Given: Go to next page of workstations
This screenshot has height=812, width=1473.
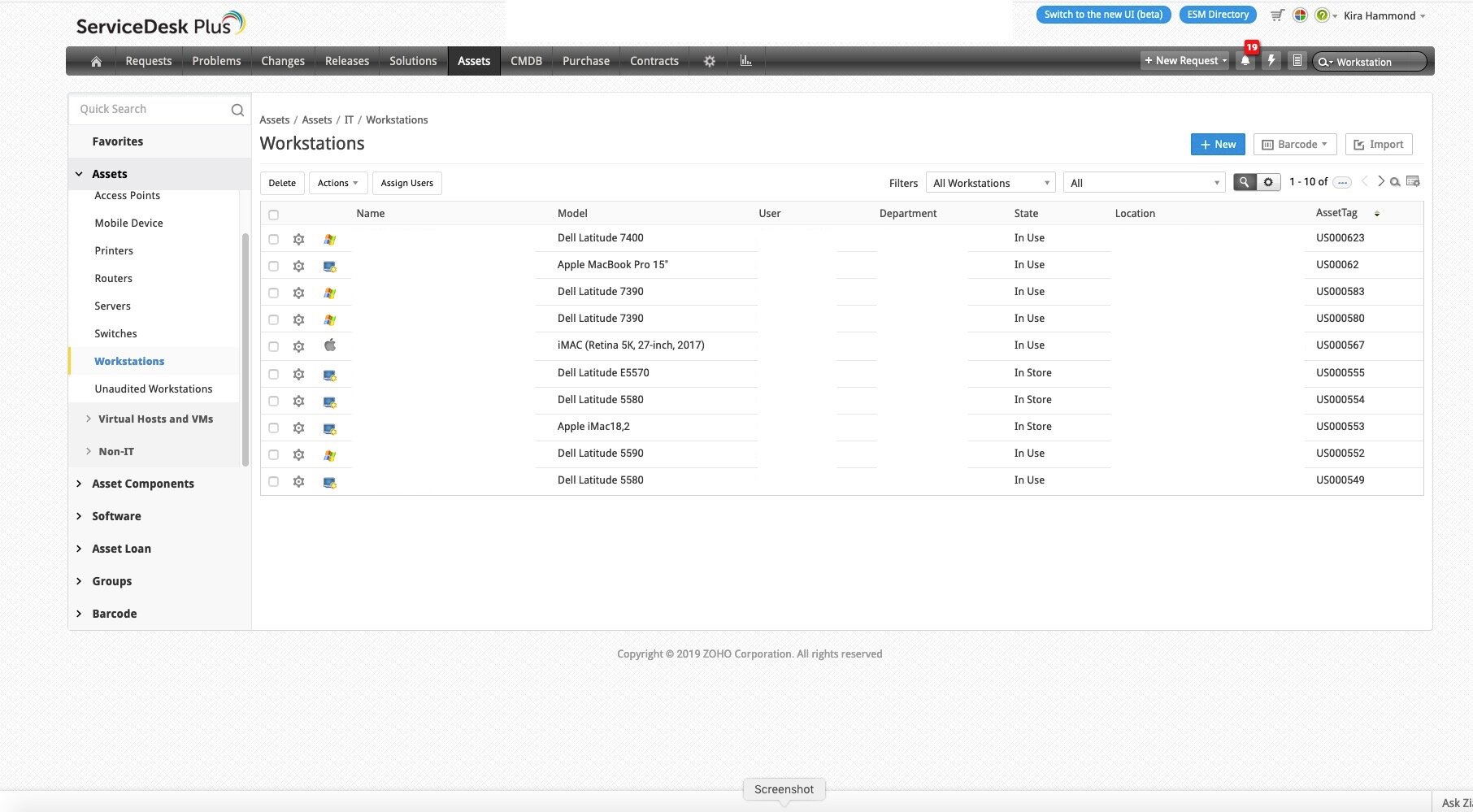Looking at the screenshot, I should click(x=1380, y=181).
